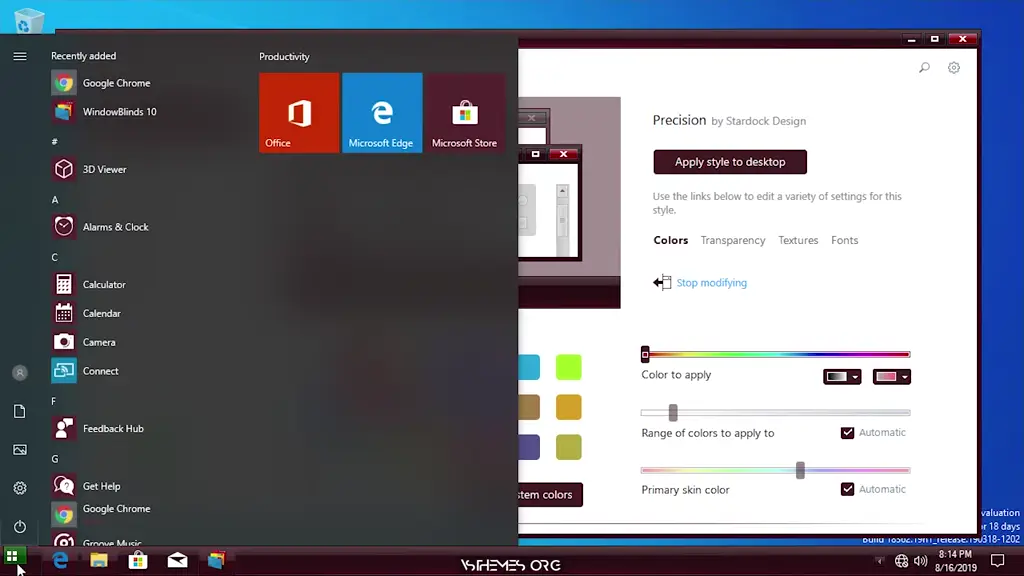Click Apply style to desktop button
The width and height of the screenshot is (1024, 576).
tap(729, 162)
